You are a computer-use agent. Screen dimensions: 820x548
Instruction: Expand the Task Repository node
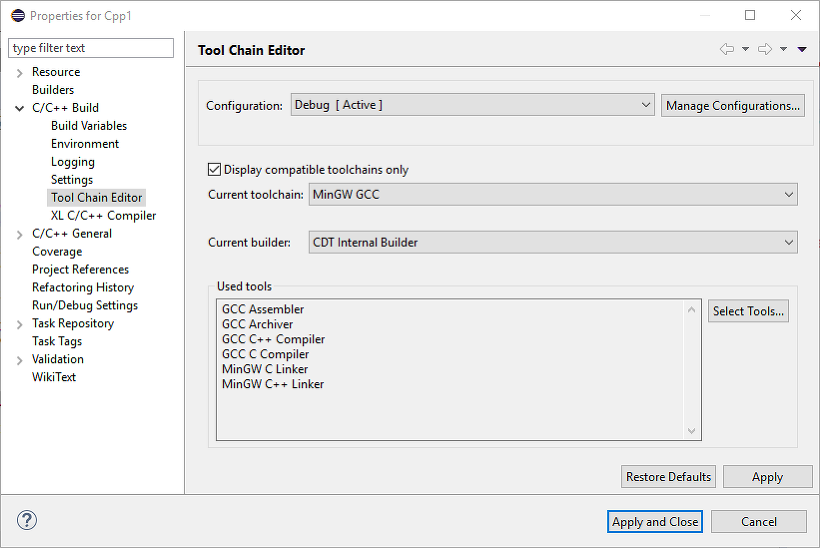pyautogui.click(x=19, y=324)
